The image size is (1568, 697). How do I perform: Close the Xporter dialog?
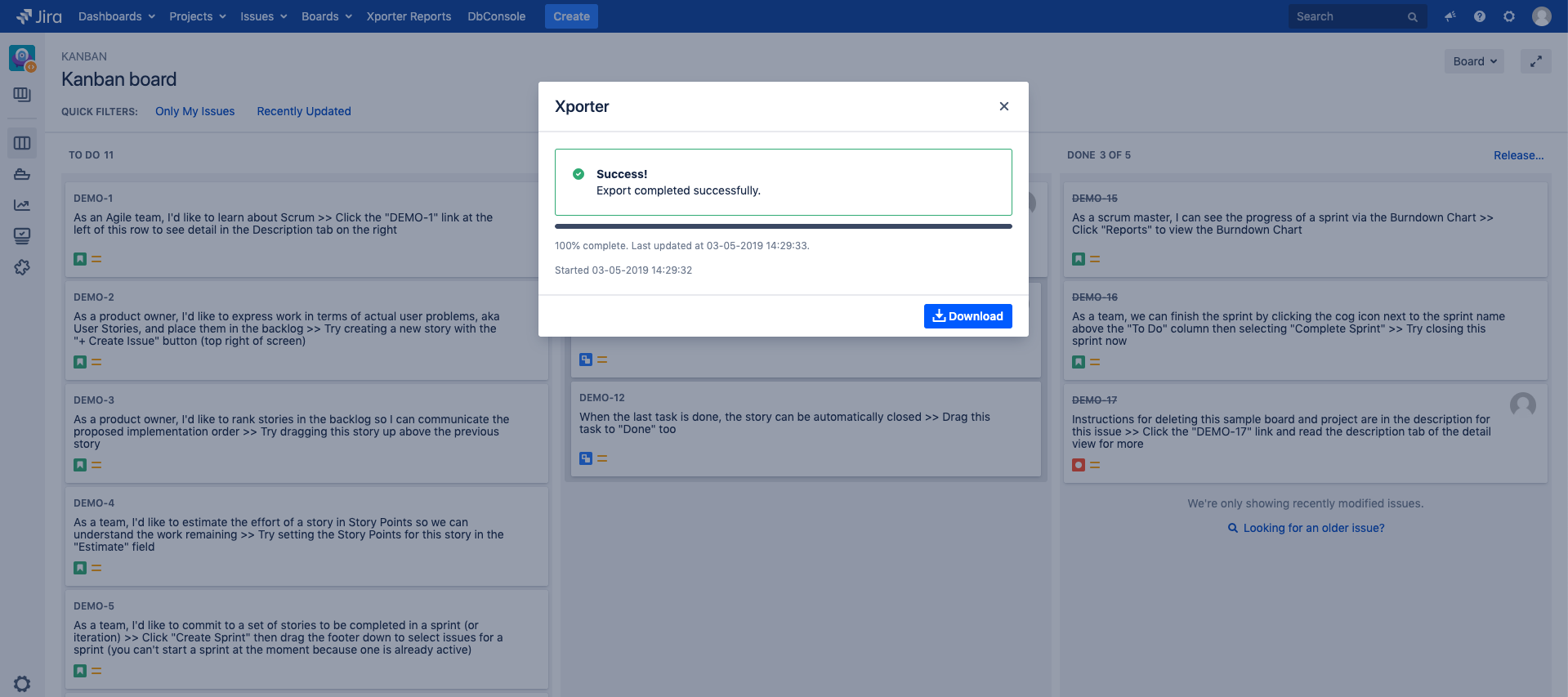[x=1003, y=106]
